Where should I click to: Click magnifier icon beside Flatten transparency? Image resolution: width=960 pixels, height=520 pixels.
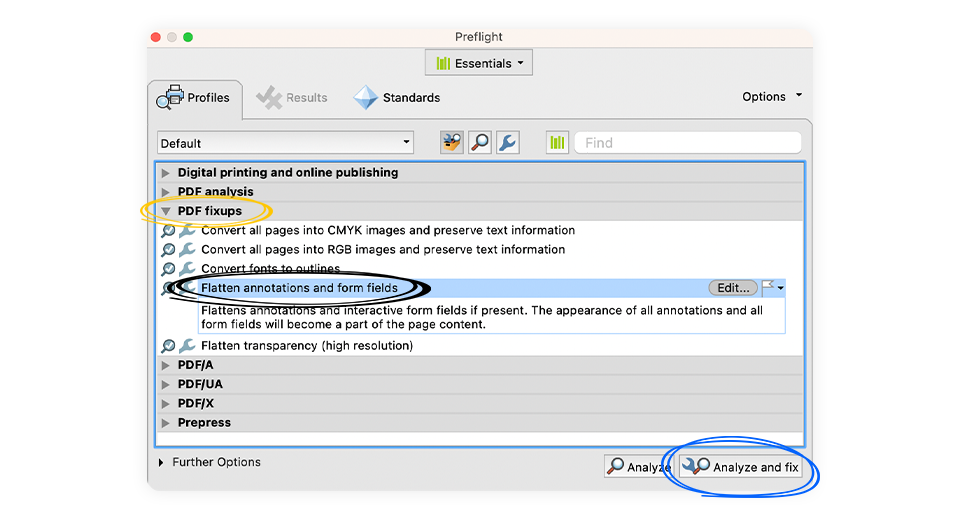click(x=168, y=346)
